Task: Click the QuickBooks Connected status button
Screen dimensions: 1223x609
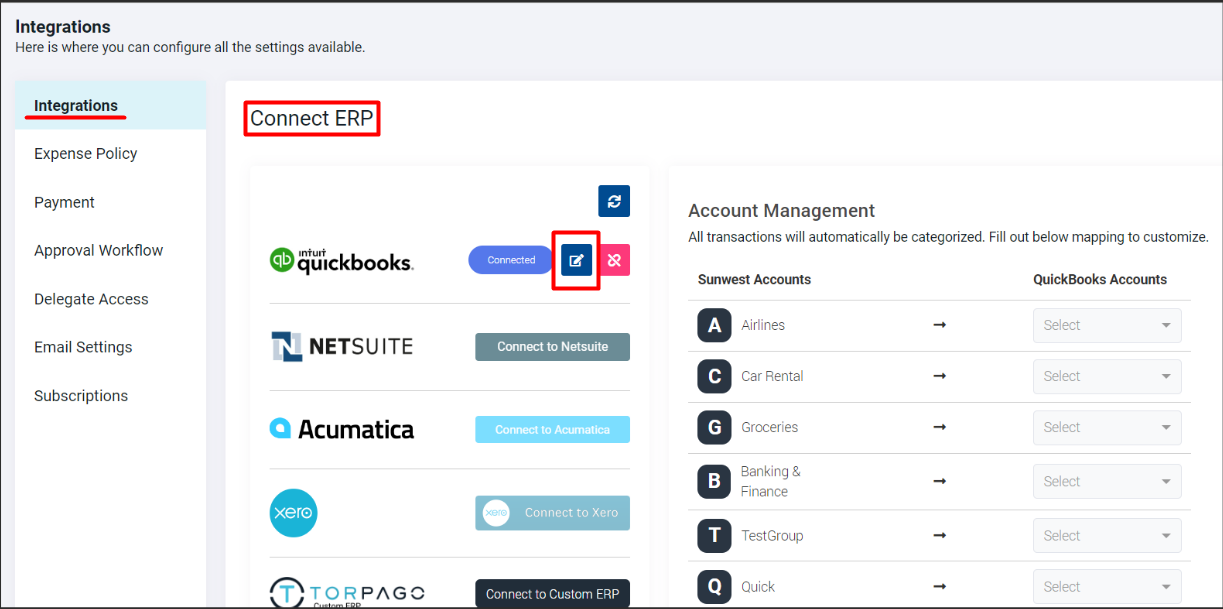Action: coord(511,260)
